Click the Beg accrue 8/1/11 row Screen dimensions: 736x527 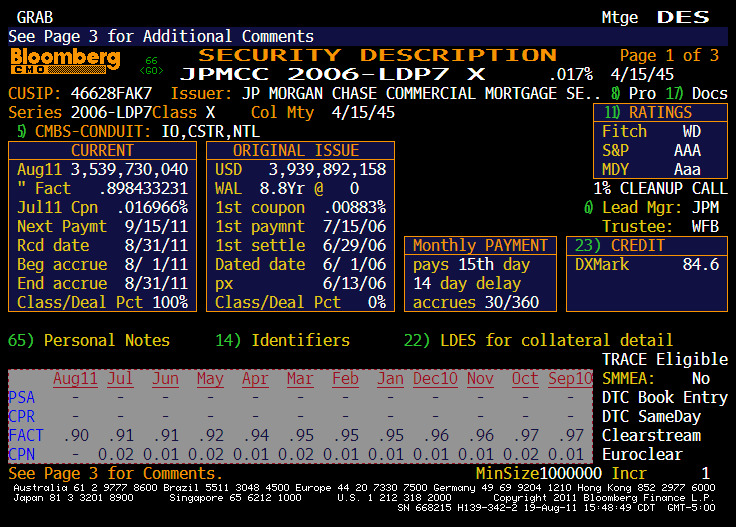102,264
